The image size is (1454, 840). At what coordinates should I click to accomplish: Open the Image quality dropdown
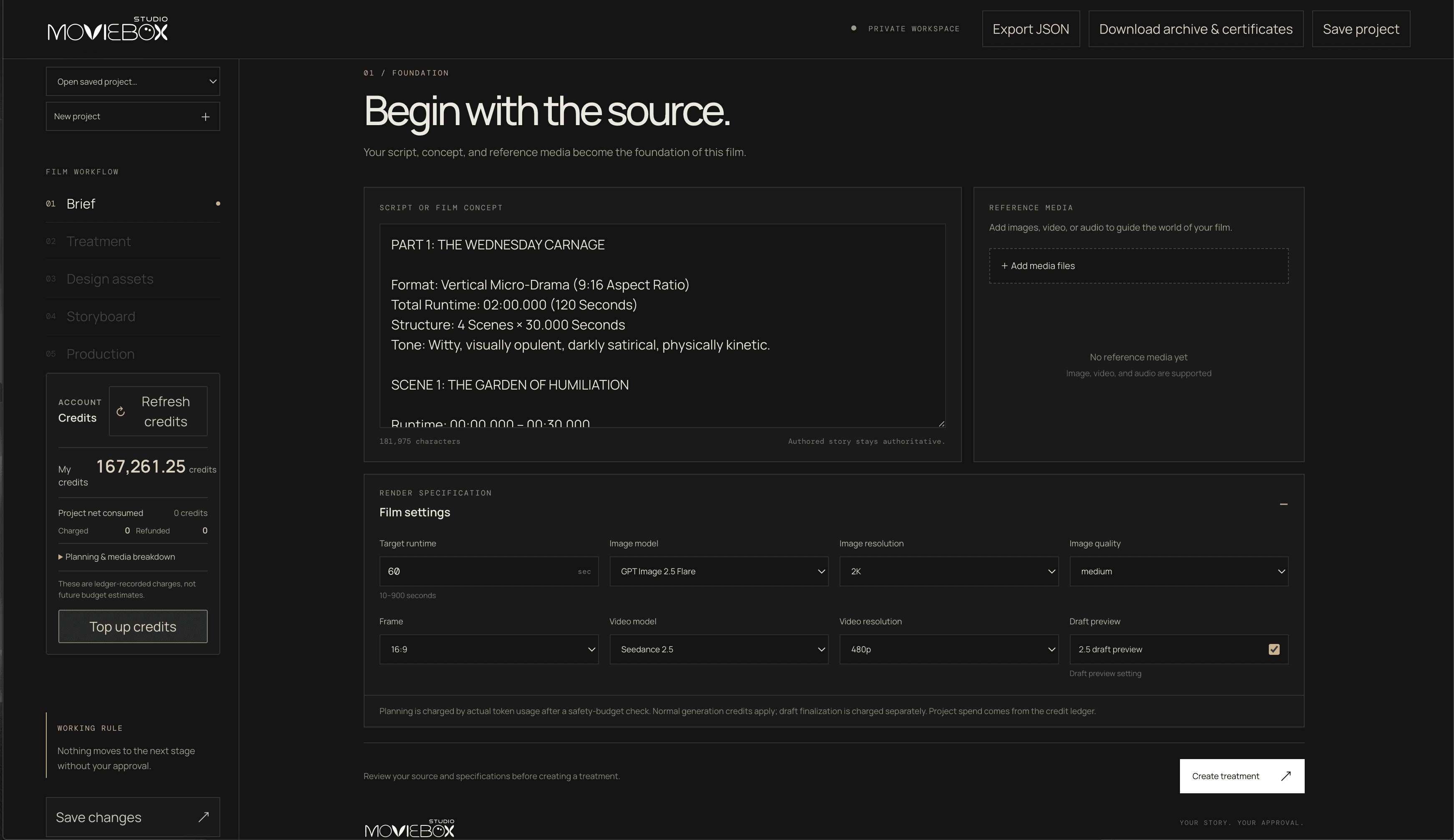[x=1178, y=571]
